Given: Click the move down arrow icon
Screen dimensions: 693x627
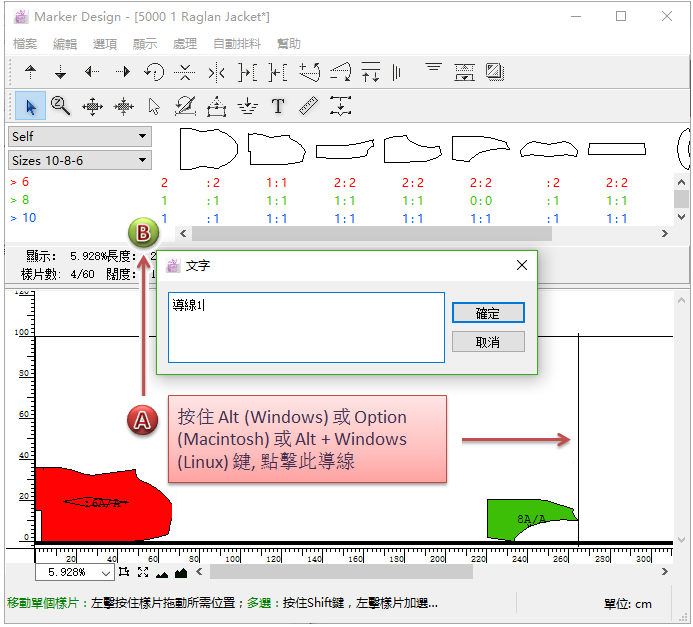Looking at the screenshot, I should point(60,72).
